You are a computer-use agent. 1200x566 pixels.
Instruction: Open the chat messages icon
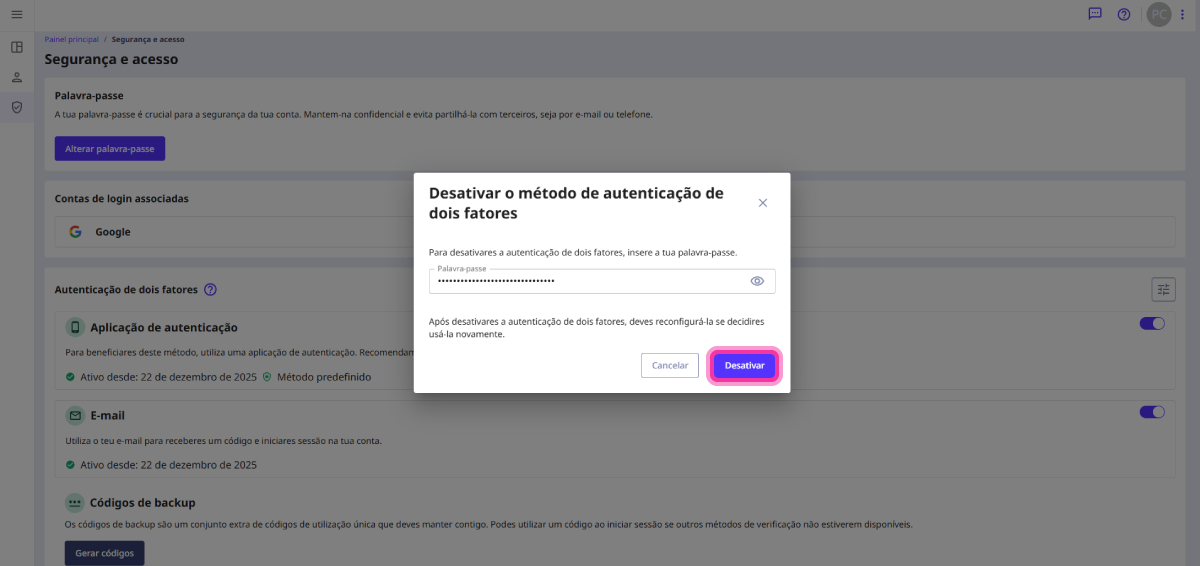click(1095, 14)
